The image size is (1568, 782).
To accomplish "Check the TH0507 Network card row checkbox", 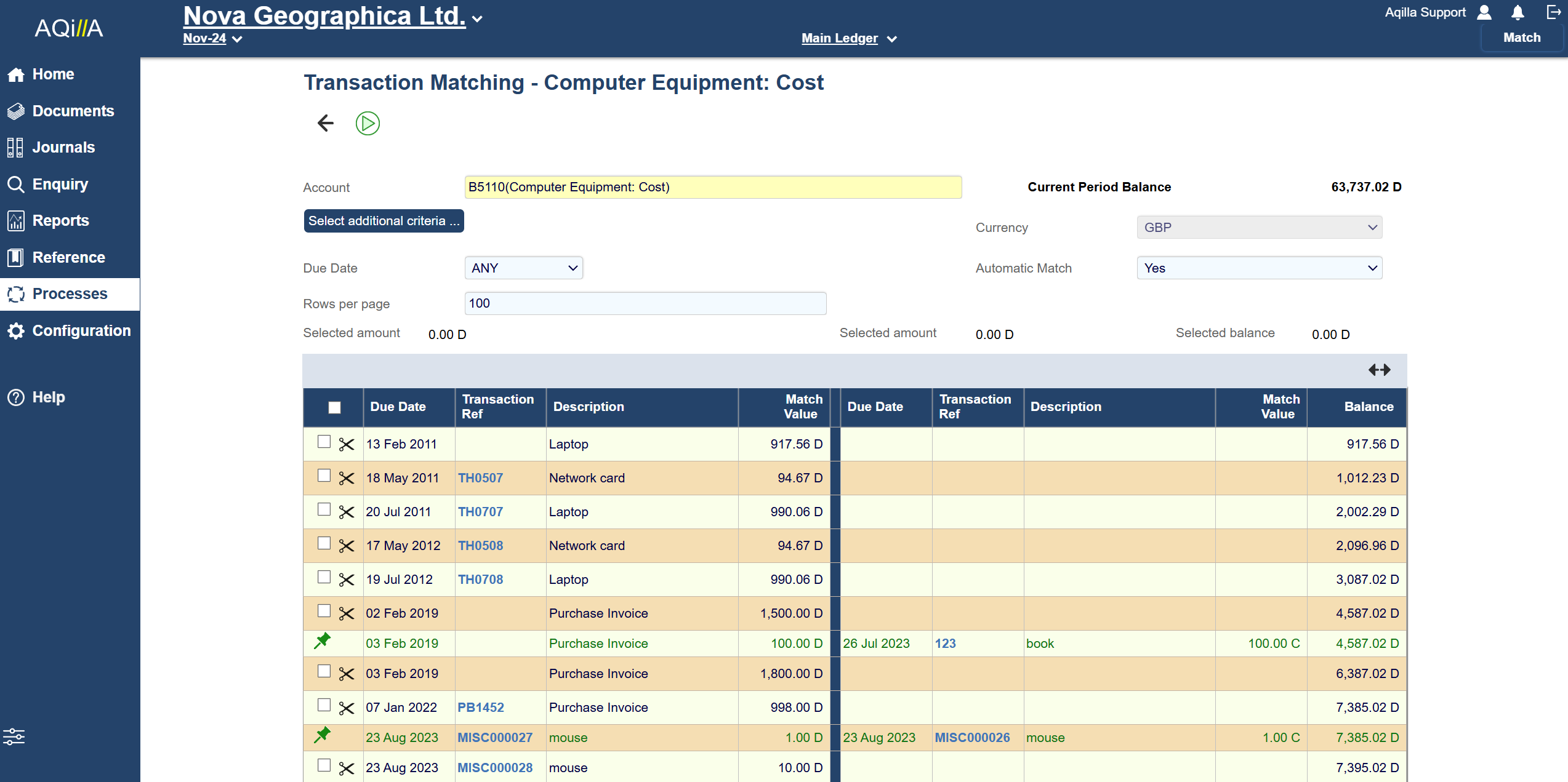I will 324,476.
